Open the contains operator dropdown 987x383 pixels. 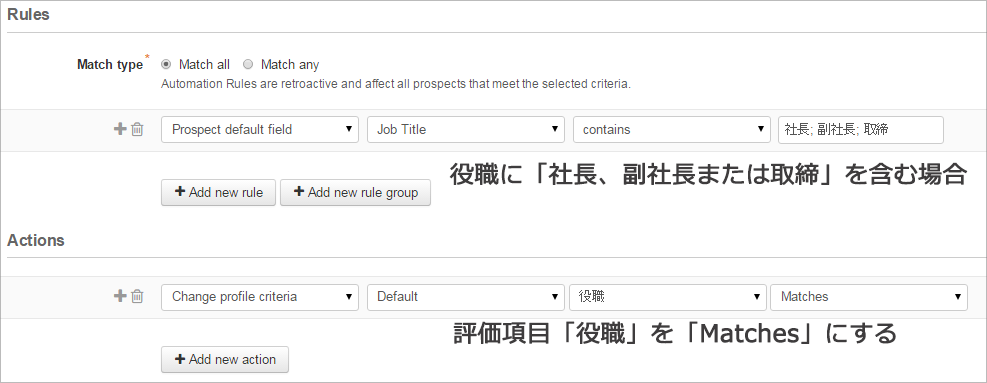click(672, 129)
